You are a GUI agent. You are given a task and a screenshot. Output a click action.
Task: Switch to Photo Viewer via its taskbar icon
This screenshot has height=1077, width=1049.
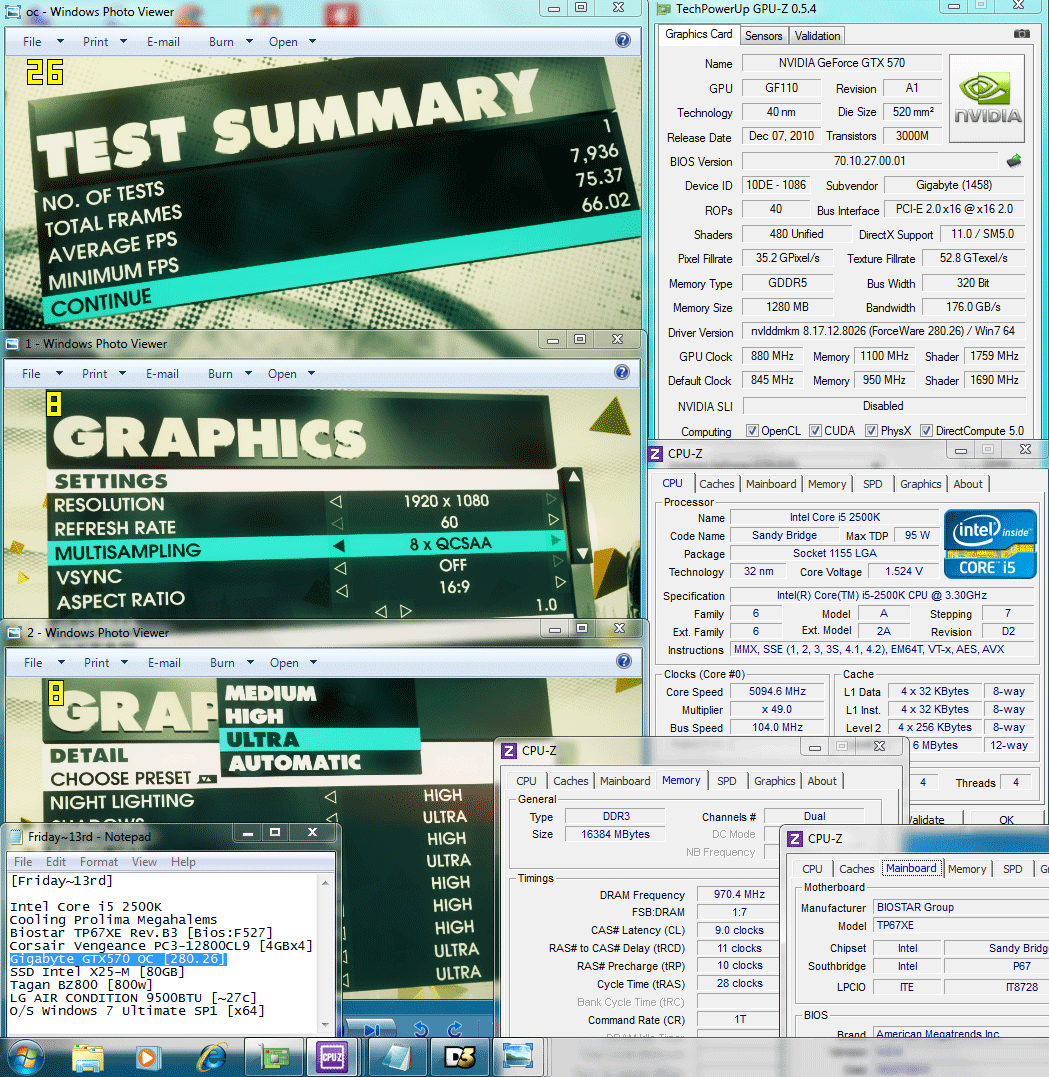click(518, 1058)
